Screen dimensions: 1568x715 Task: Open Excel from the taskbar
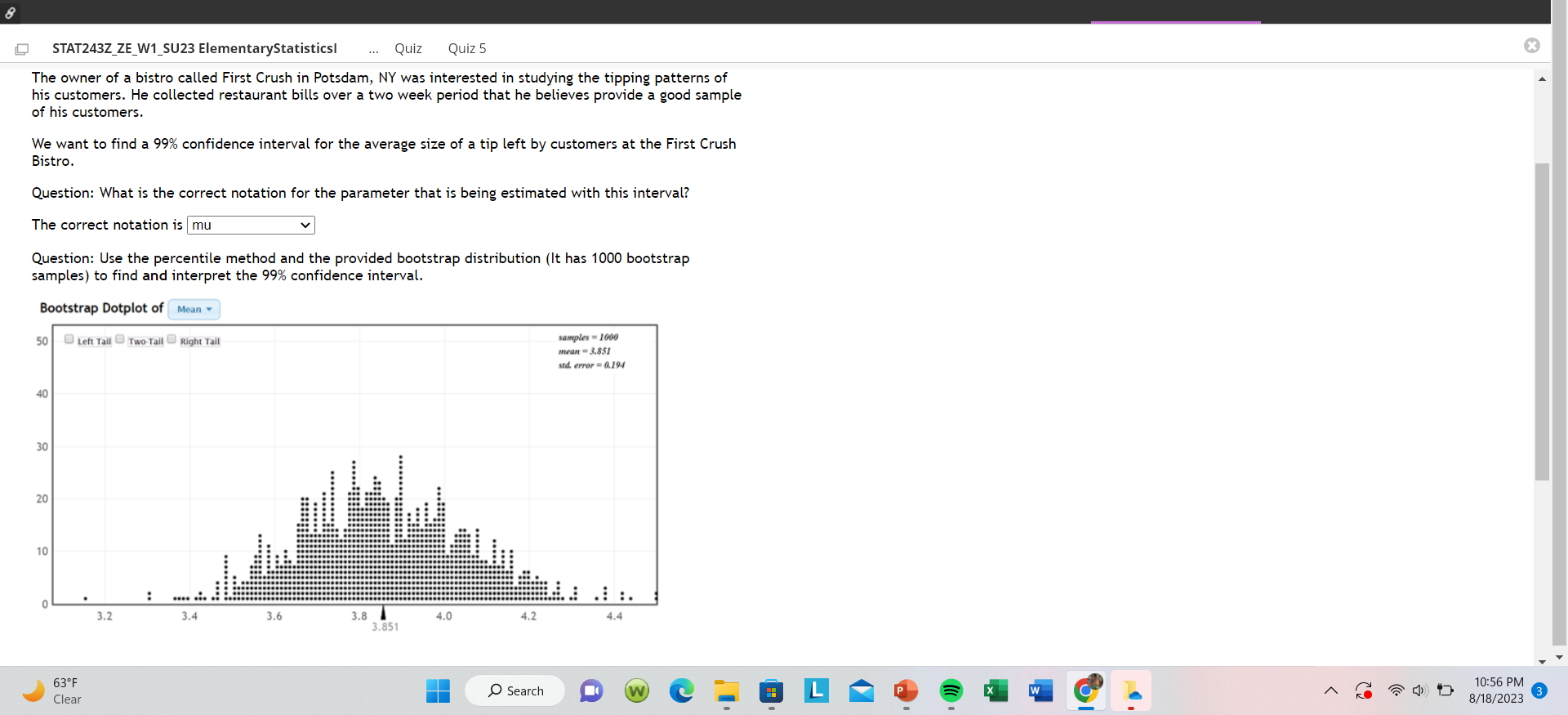click(996, 691)
